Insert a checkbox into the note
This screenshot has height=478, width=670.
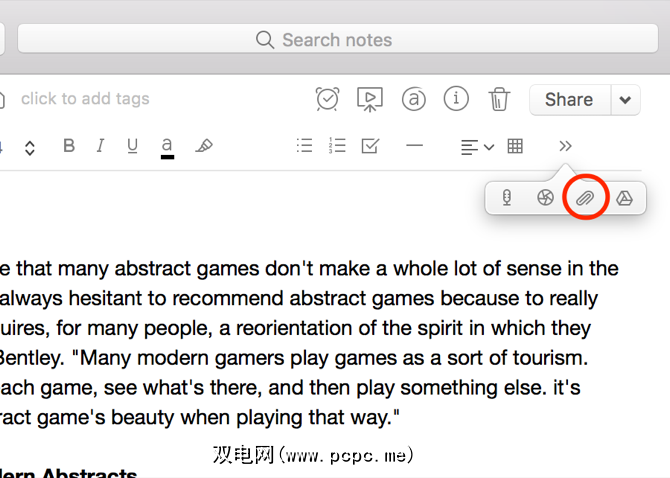[370, 146]
